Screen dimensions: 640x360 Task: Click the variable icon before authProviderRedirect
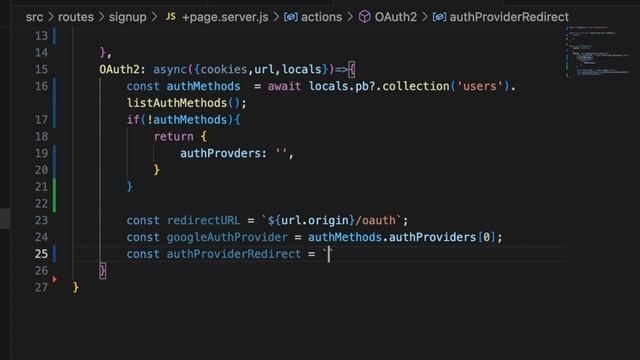(439, 17)
